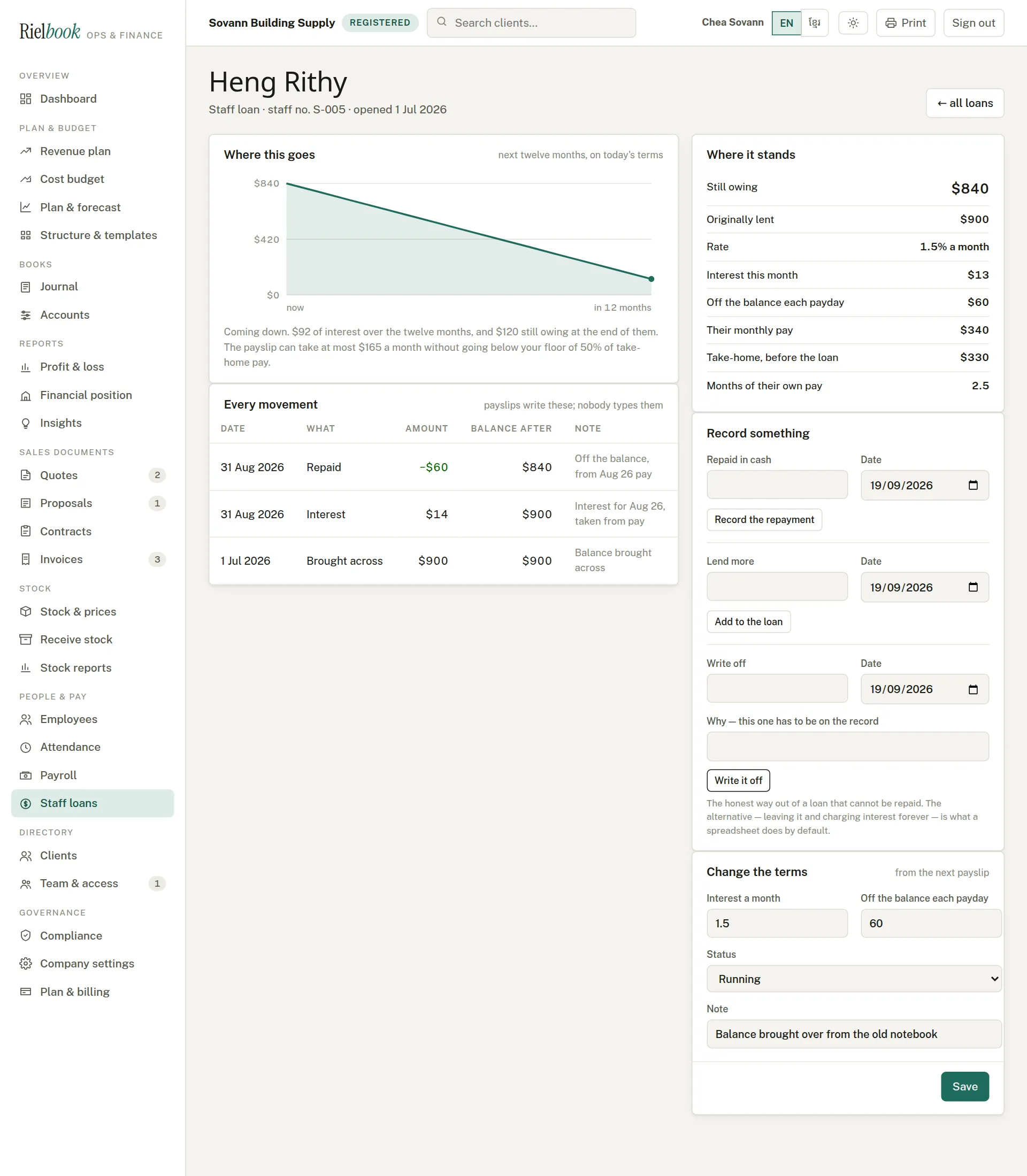
Task: Click the Revenue plan trend icon
Action: (25, 151)
